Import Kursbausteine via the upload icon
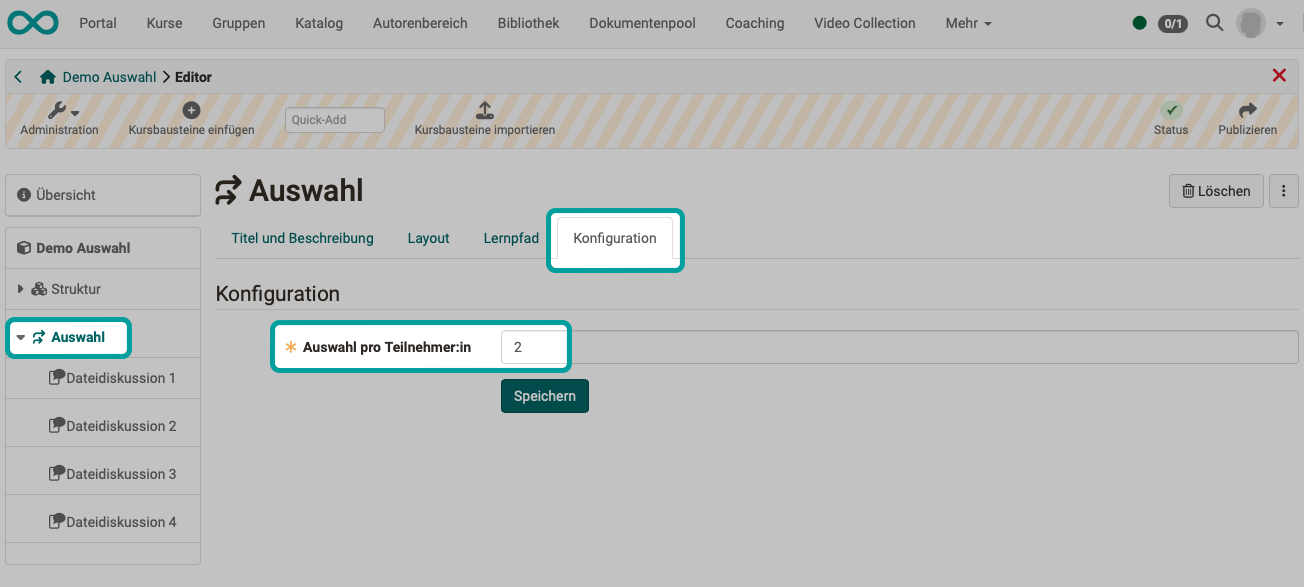1304x587 pixels. point(484,112)
